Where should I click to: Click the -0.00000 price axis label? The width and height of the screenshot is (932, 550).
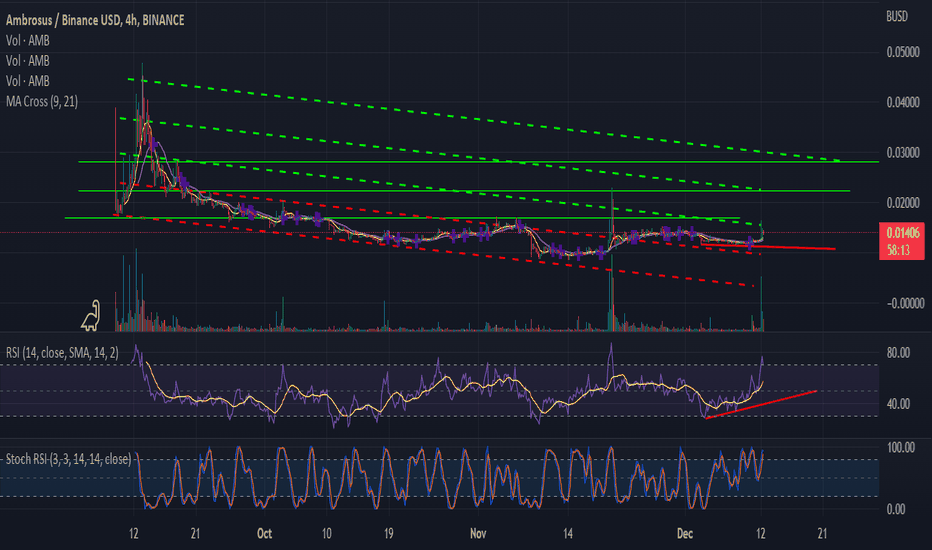[905, 304]
